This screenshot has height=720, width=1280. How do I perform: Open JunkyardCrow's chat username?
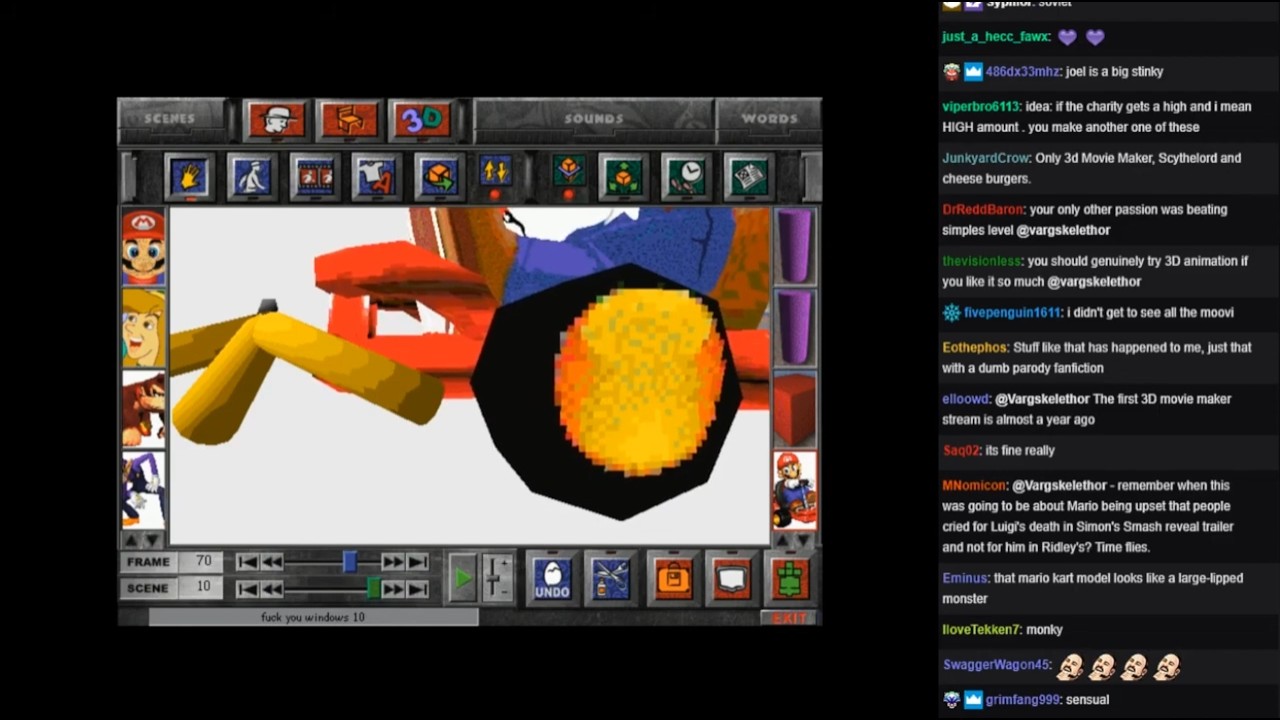985,158
